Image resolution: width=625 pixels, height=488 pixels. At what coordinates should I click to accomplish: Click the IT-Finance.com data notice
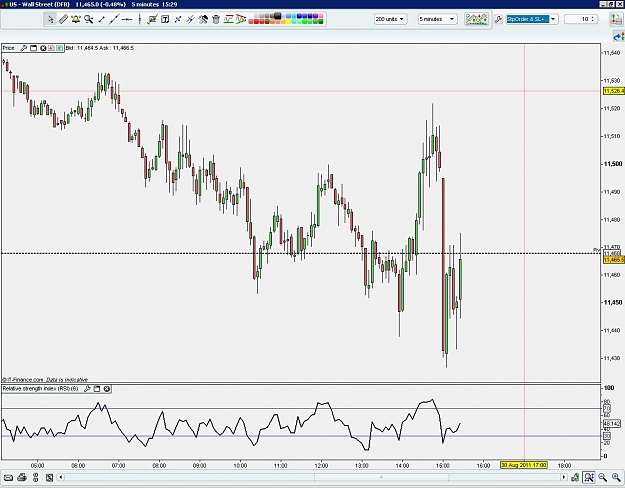coord(45,380)
